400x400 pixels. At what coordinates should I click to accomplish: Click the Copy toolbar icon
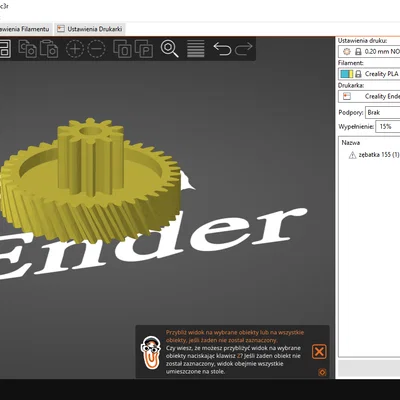(28, 49)
